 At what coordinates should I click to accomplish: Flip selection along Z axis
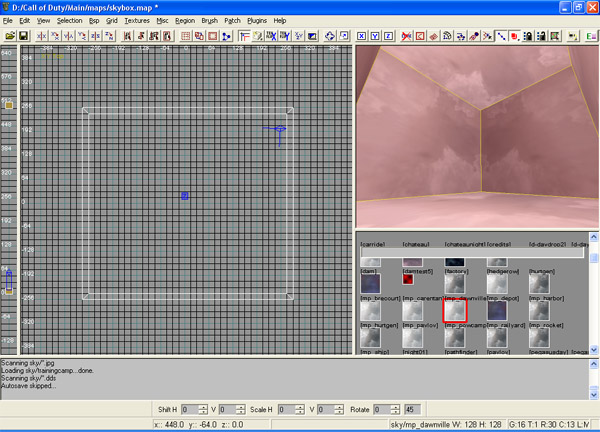pos(95,36)
